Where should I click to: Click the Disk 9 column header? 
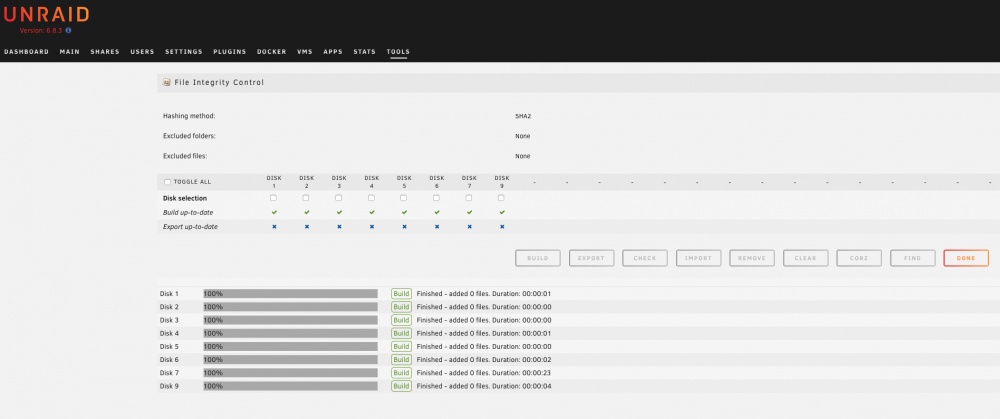click(502, 182)
